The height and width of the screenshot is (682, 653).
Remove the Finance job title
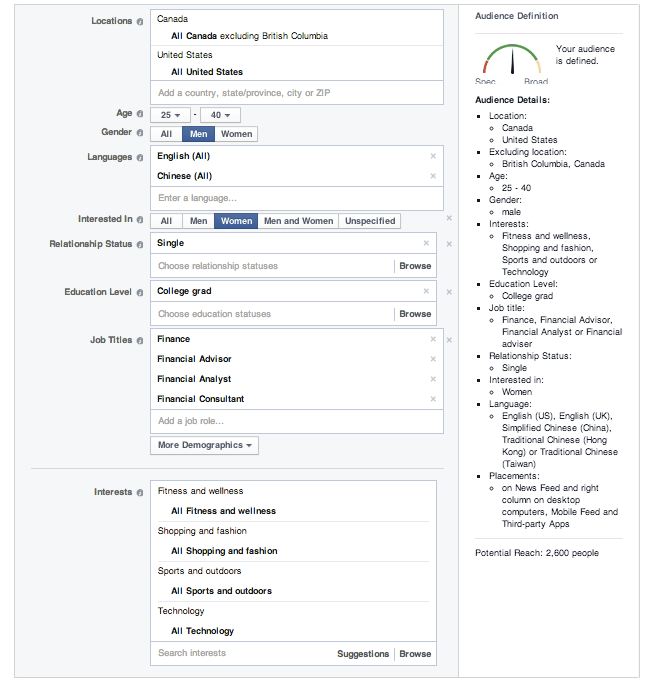click(433, 339)
